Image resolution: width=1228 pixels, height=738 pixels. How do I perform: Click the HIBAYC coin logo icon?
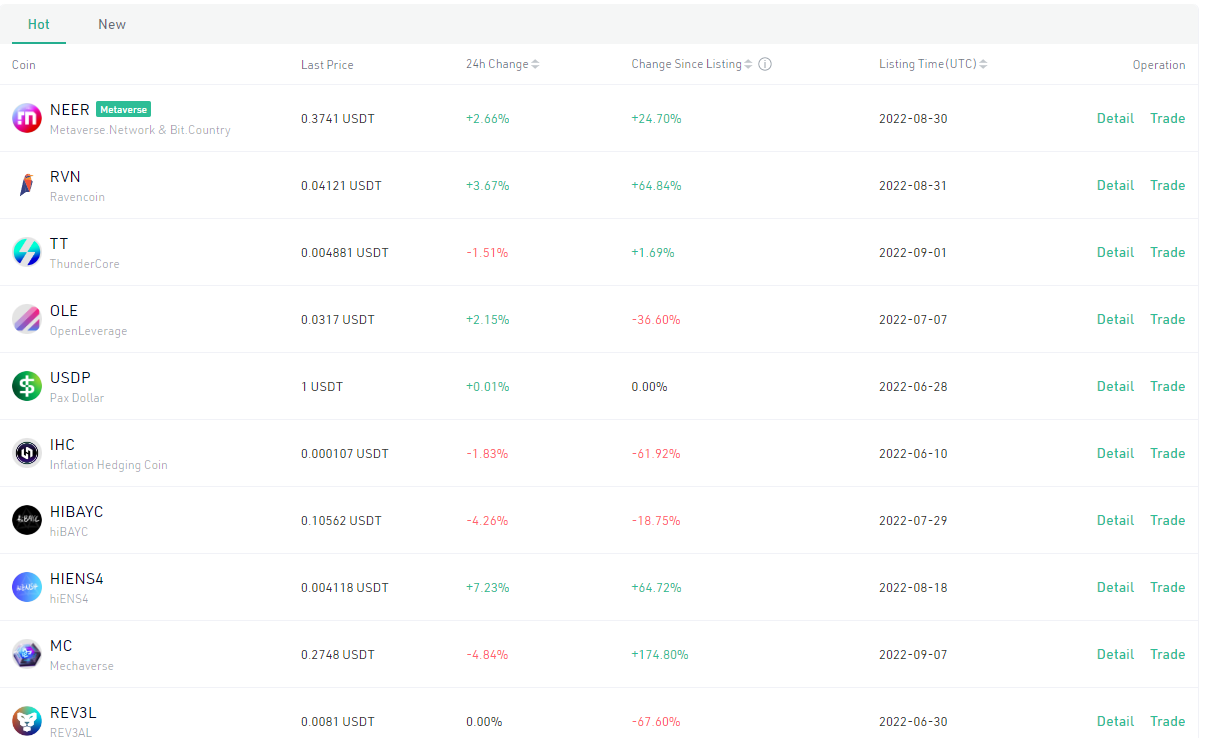27,520
